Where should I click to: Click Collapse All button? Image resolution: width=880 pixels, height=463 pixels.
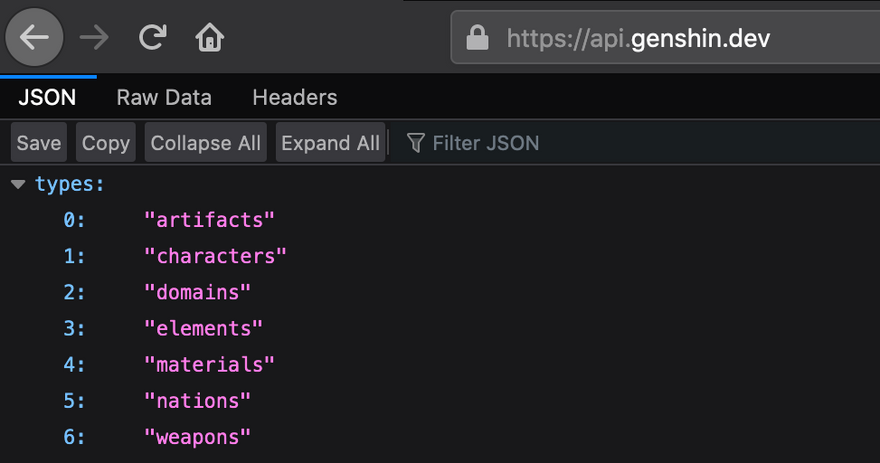(205, 143)
